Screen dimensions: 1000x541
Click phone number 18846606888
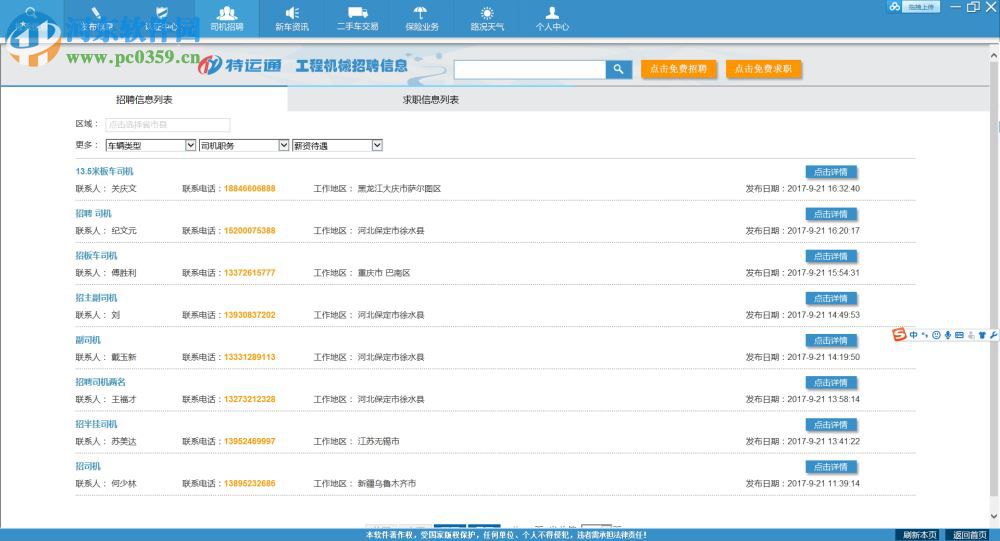[249, 188]
